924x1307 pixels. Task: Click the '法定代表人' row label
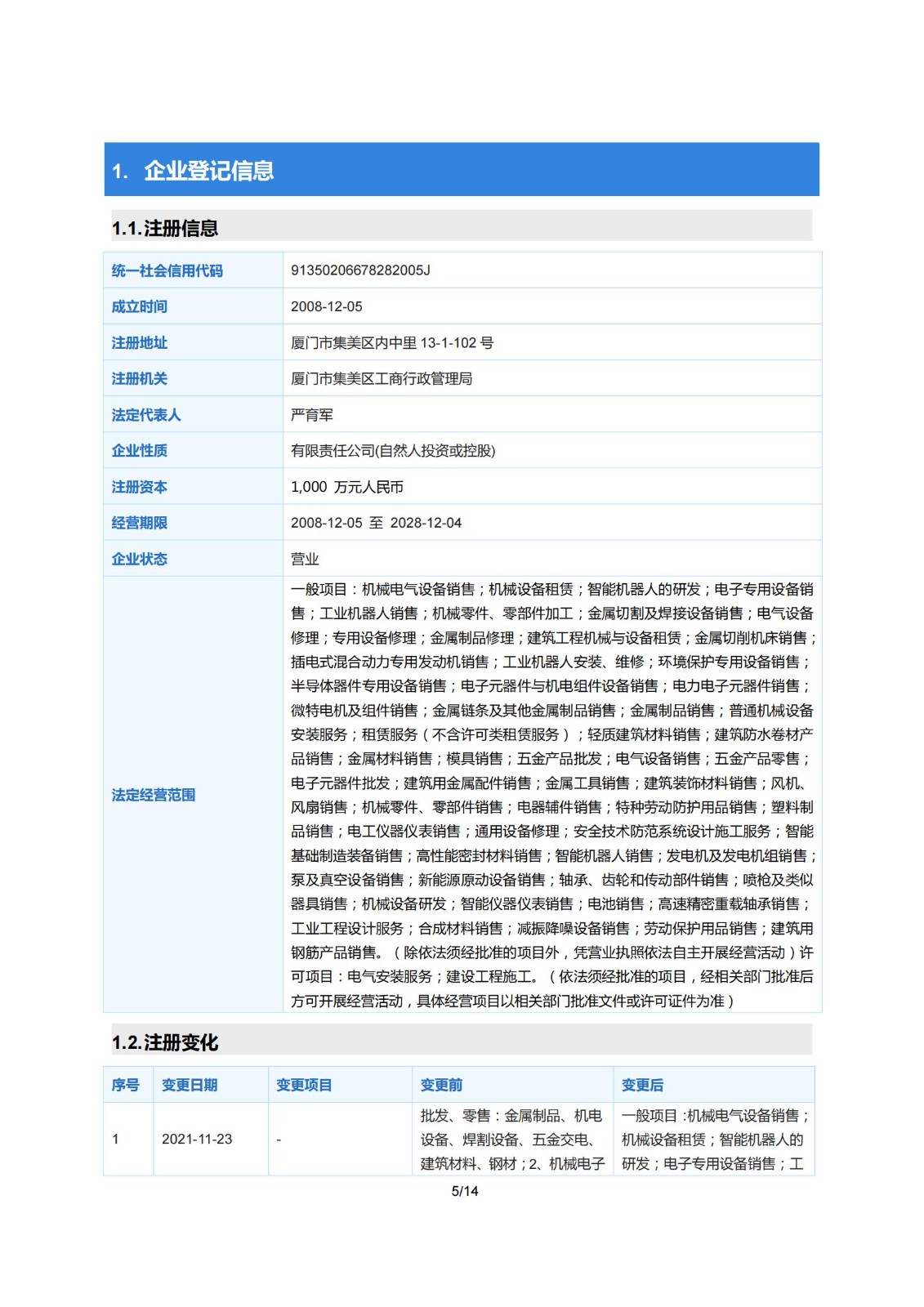tap(146, 415)
